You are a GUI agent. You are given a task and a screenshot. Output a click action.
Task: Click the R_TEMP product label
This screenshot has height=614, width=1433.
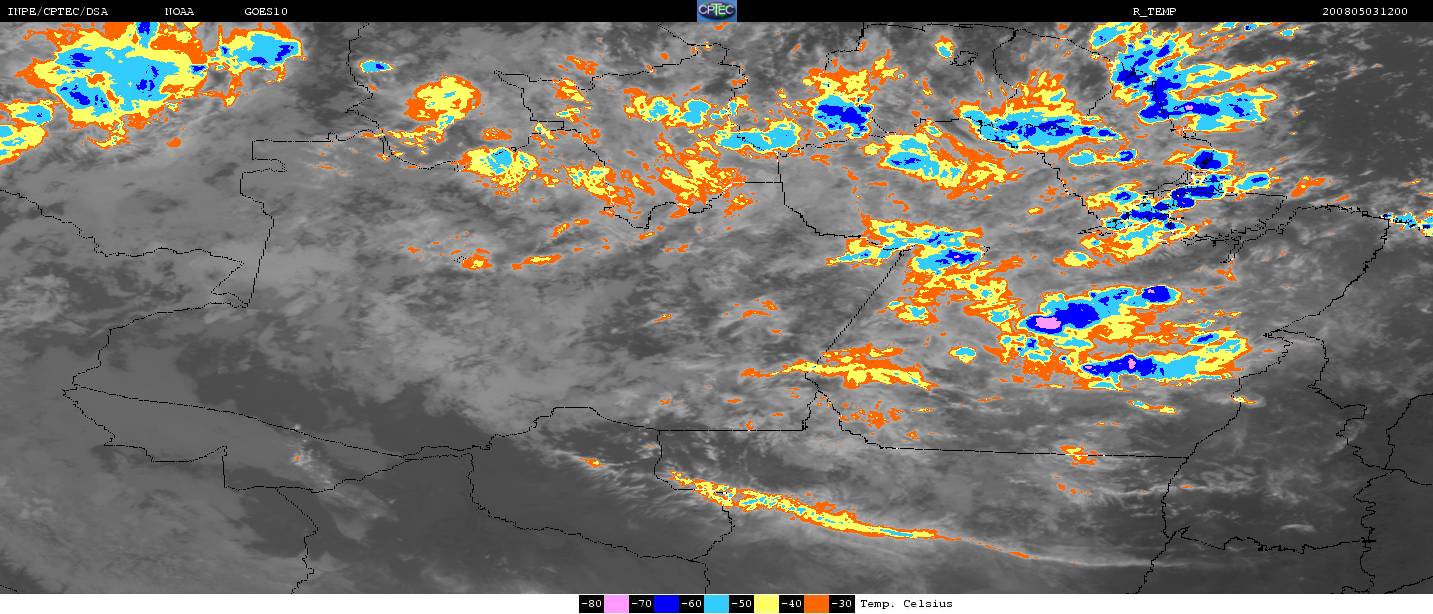(1155, 11)
